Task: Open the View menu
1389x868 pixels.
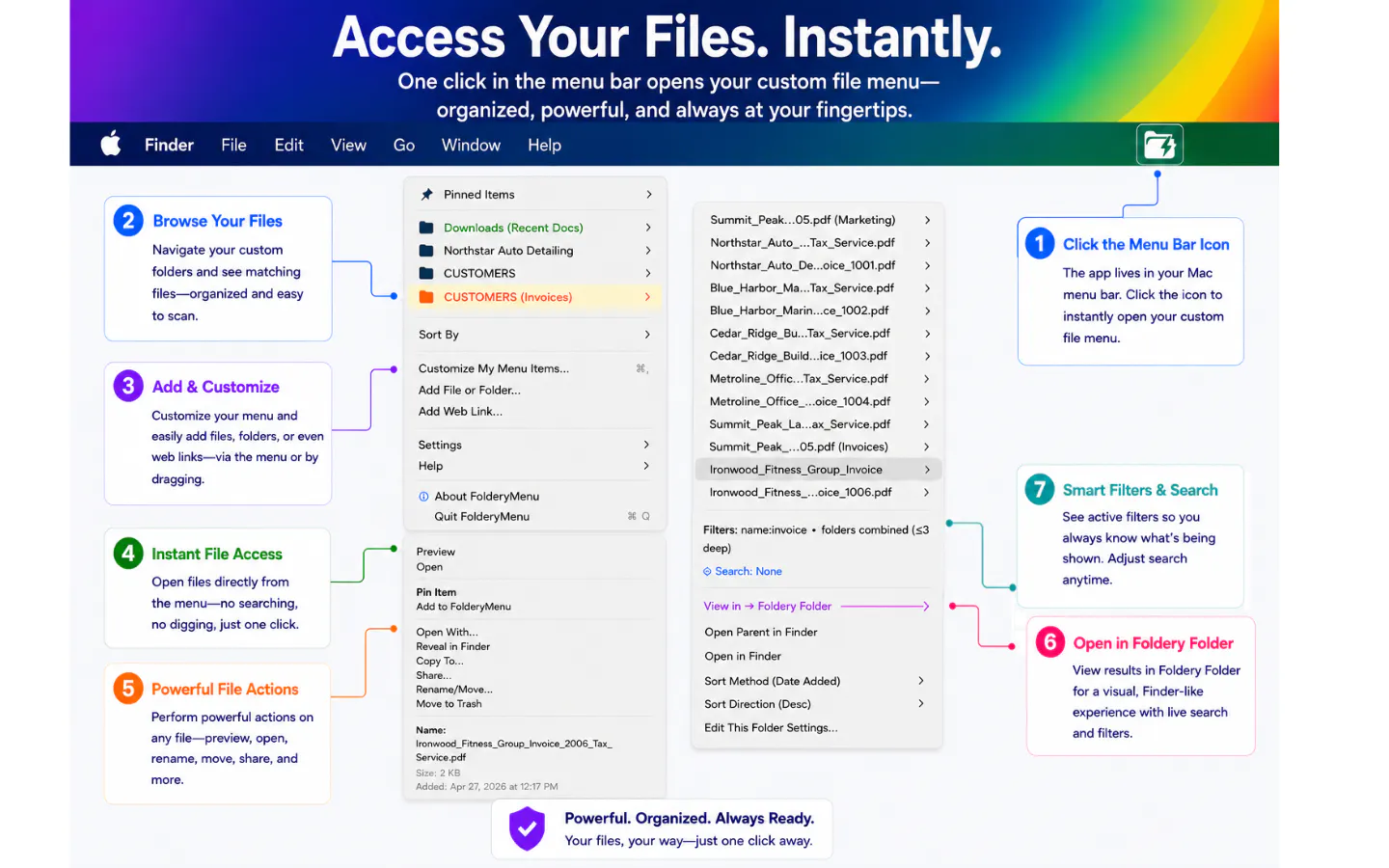Action: [x=348, y=145]
